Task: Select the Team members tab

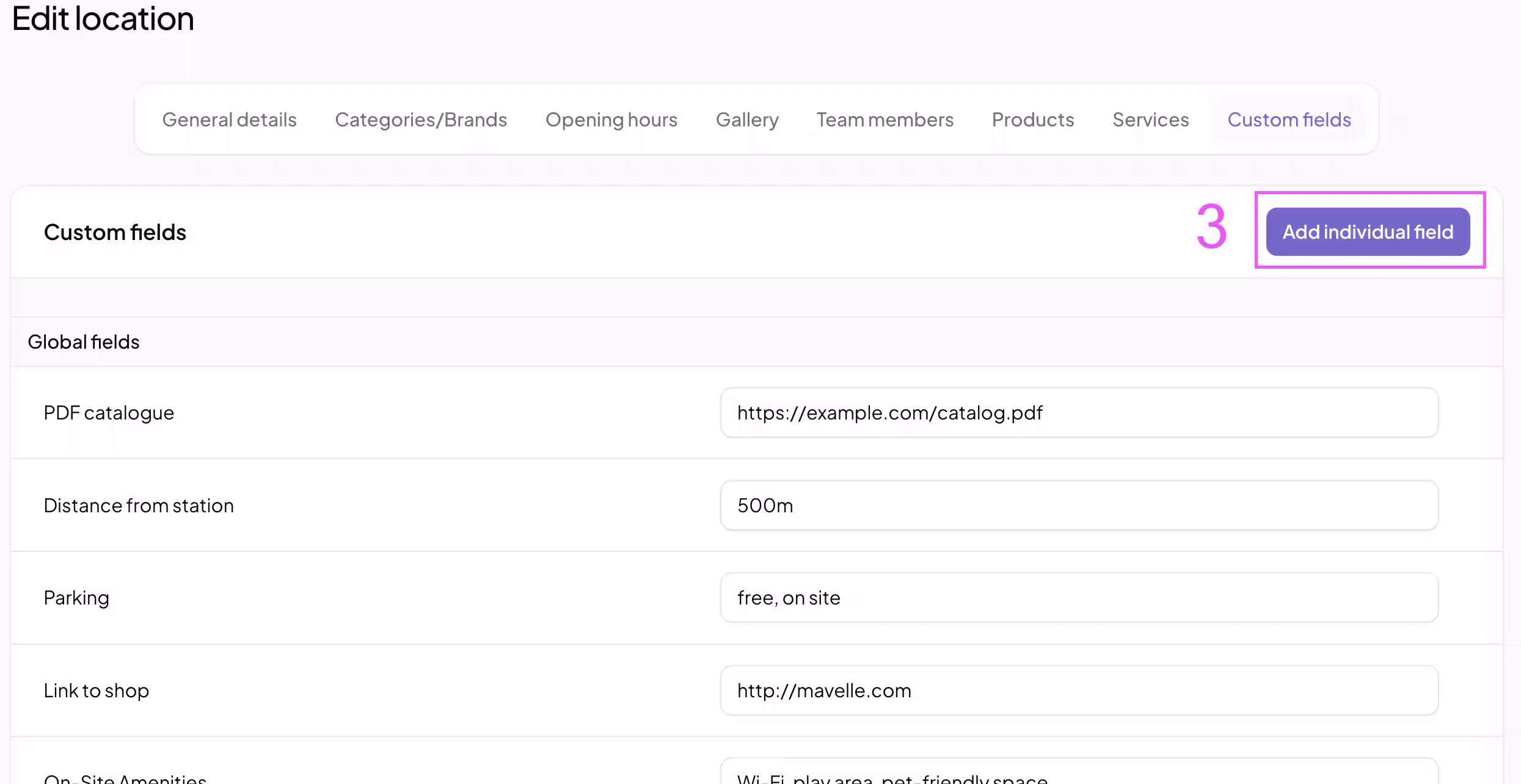Action: point(885,120)
